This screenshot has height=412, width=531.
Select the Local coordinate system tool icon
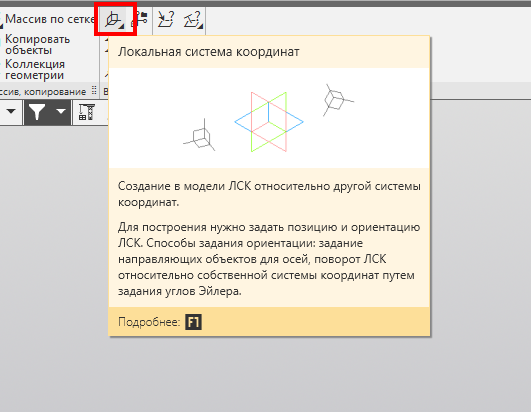(x=114, y=19)
